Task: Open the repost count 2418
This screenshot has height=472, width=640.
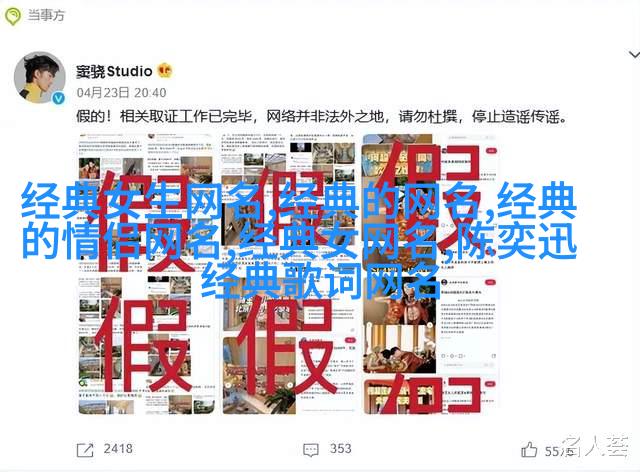Action: (x=118, y=449)
